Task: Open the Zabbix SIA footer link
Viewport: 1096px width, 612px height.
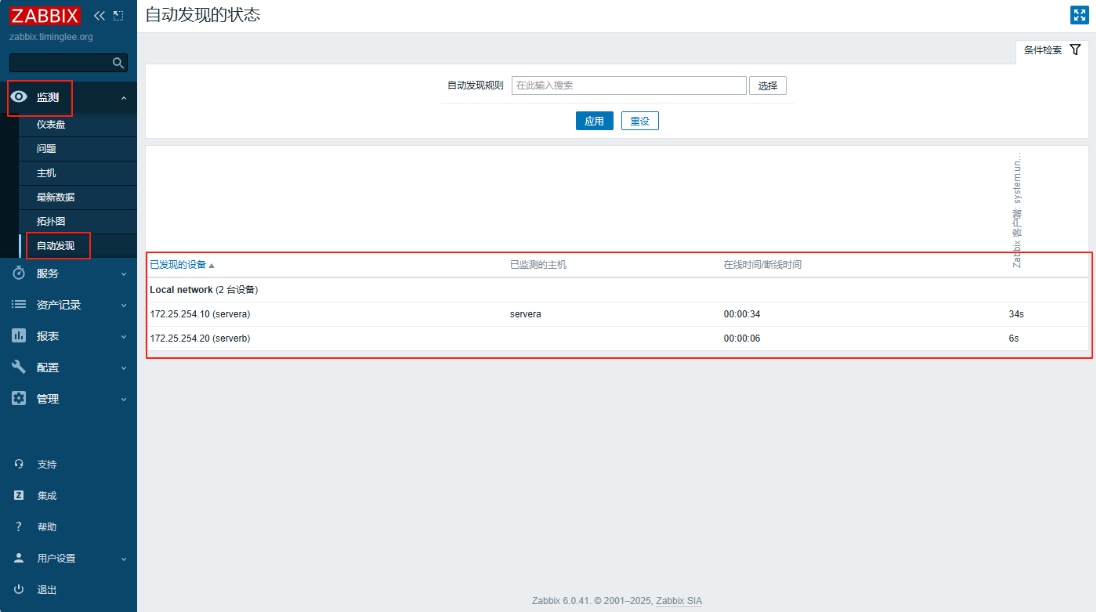Action: tap(679, 601)
